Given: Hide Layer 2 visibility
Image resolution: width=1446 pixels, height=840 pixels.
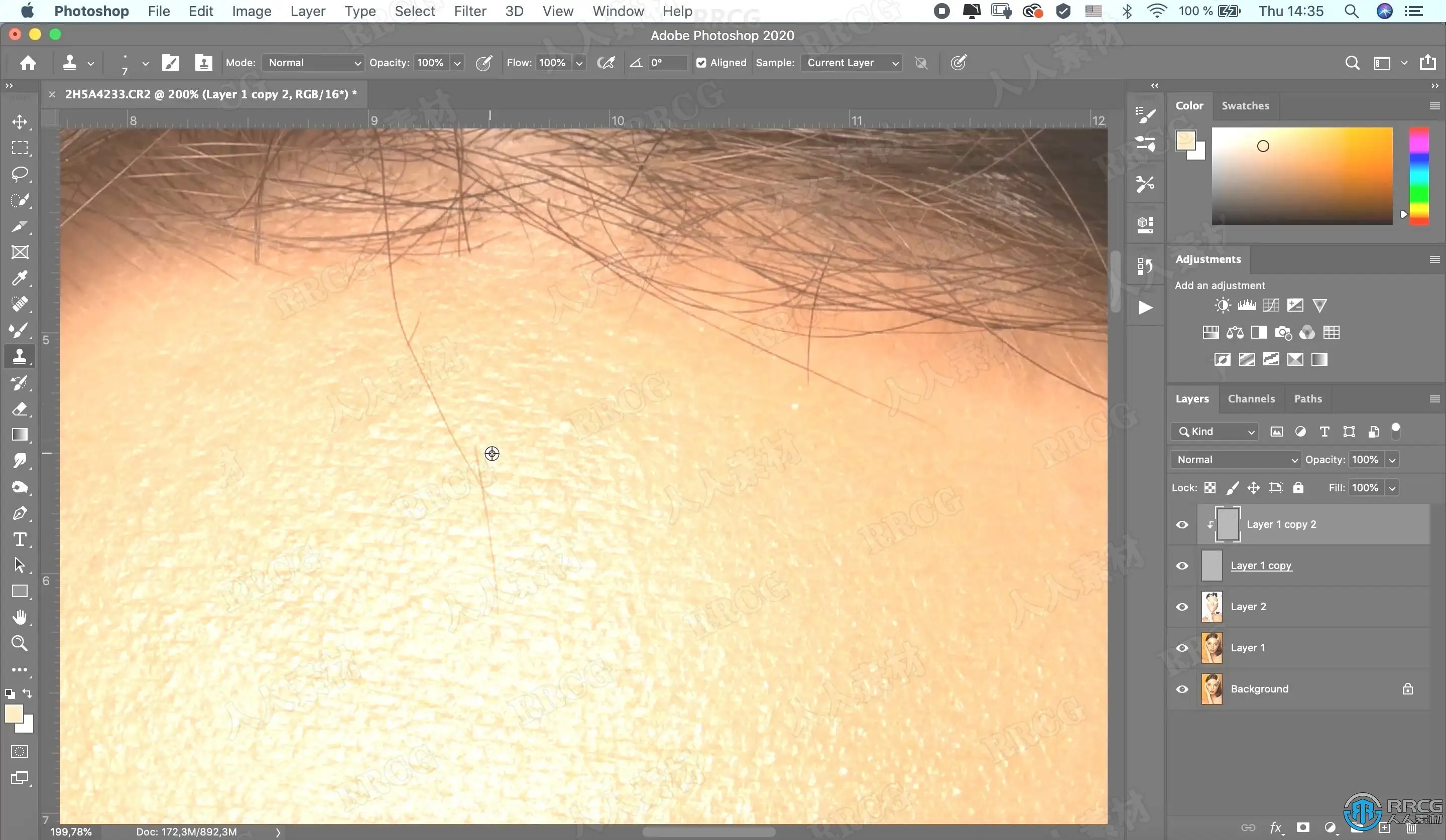Looking at the screenshot, I should click(x=1182, y=607).
